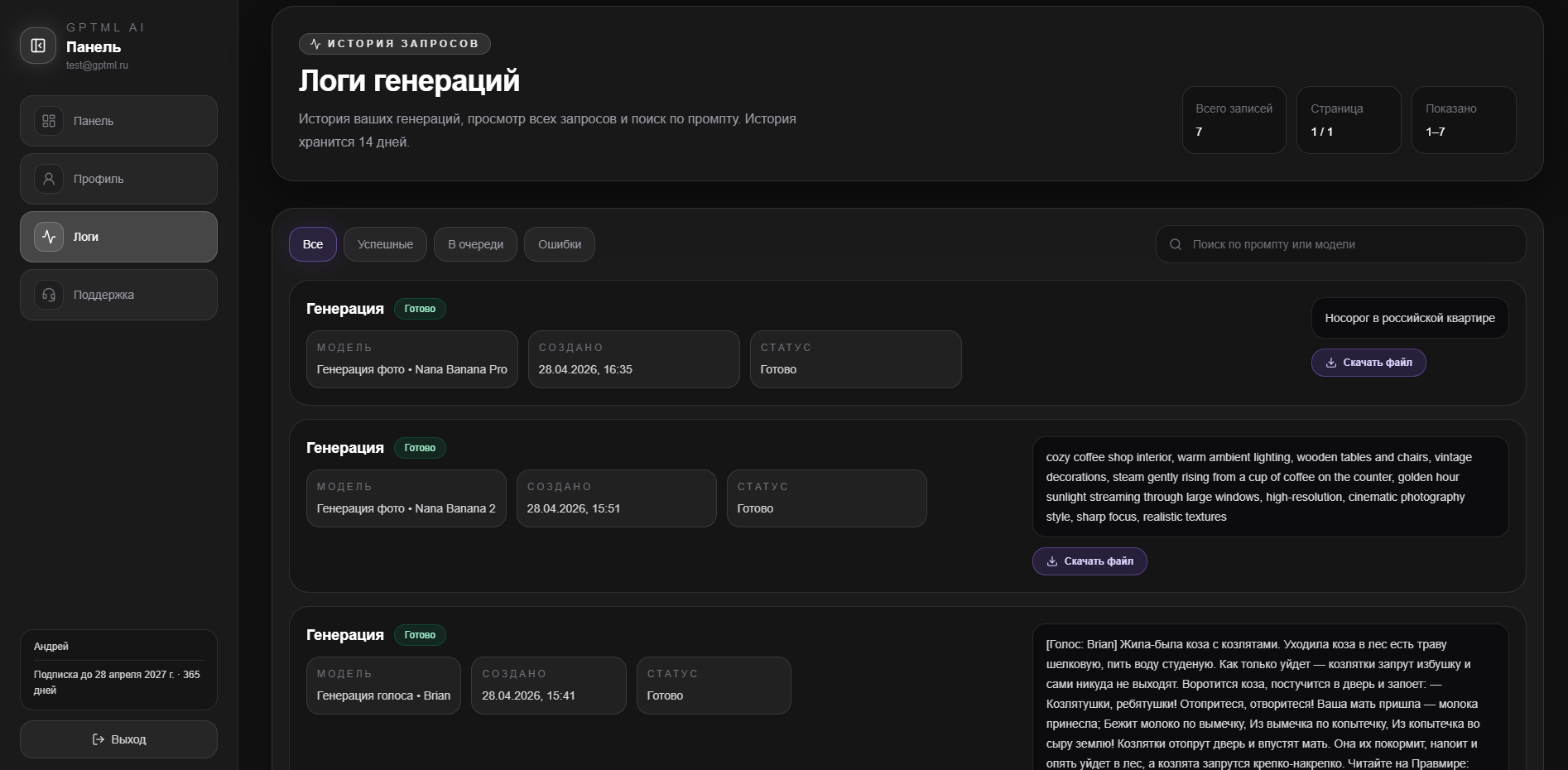
Task: Click the headset icon beside Поддержка
Action: 49,295
